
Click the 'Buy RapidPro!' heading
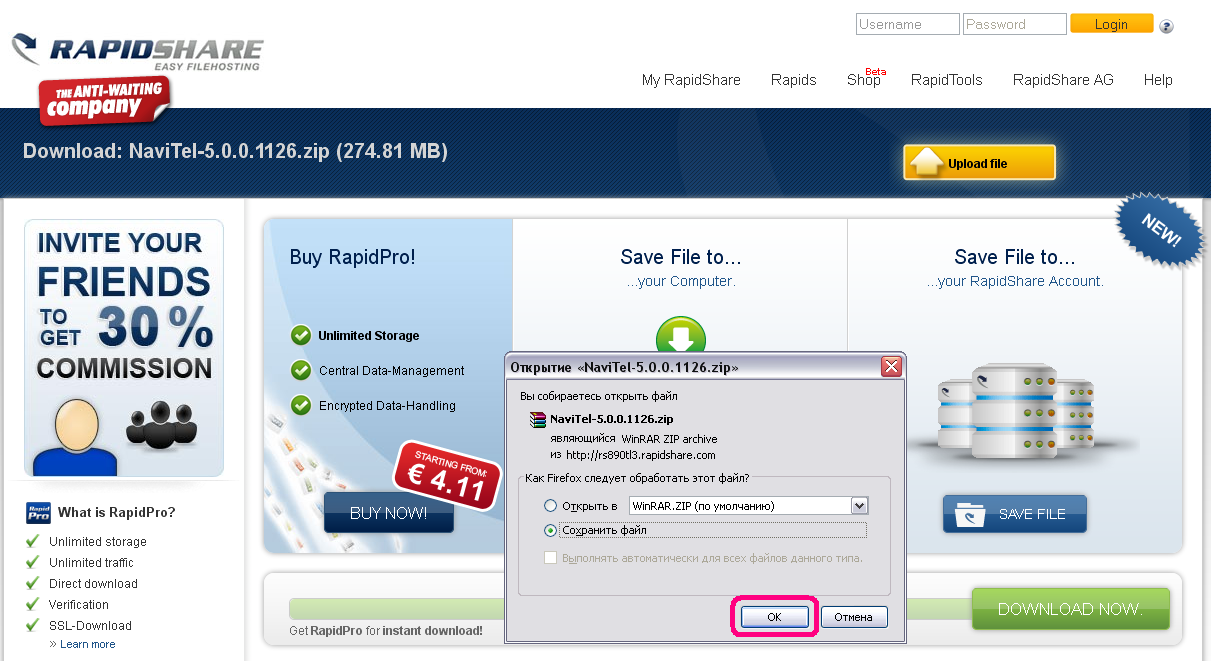click(352, 257)
